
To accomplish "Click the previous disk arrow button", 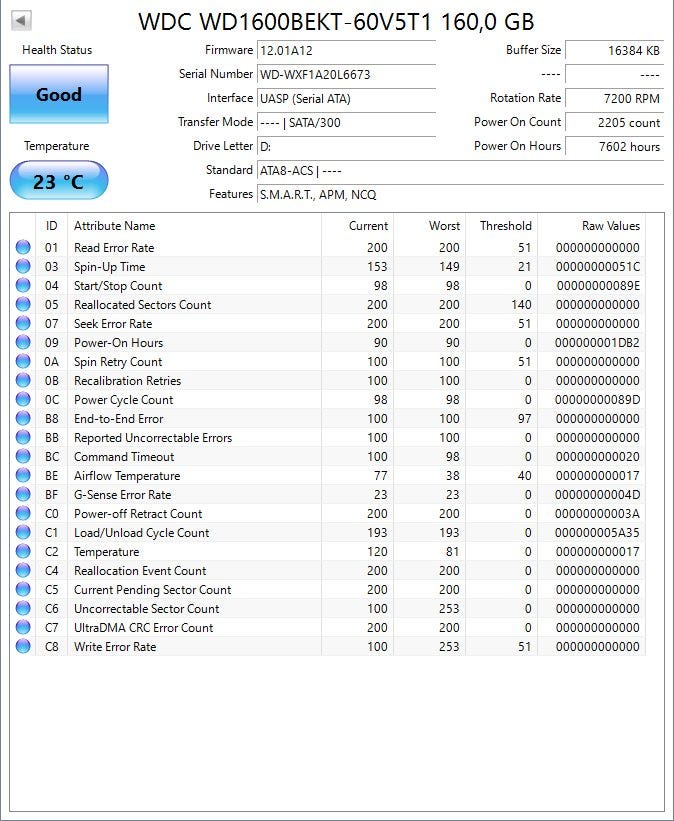I will pos(21,20).
